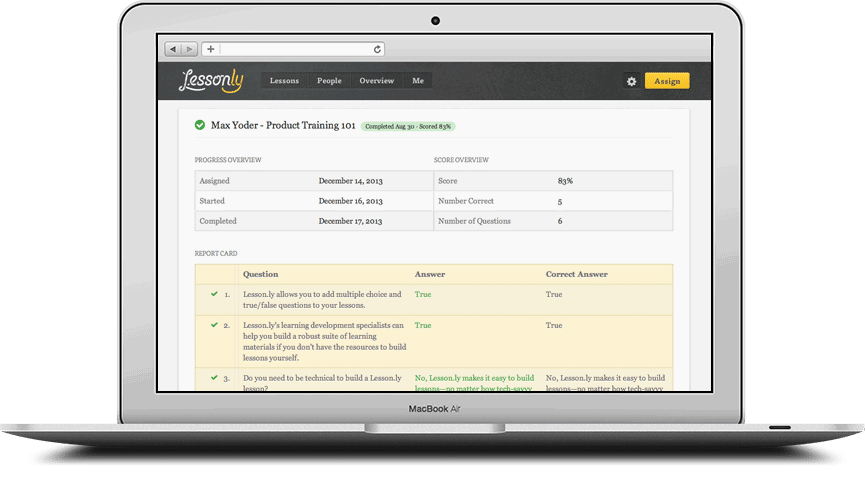Click question 3 text 'Do you need to be technical'
The width and height of the screenshot is (865, 478).
322,383
